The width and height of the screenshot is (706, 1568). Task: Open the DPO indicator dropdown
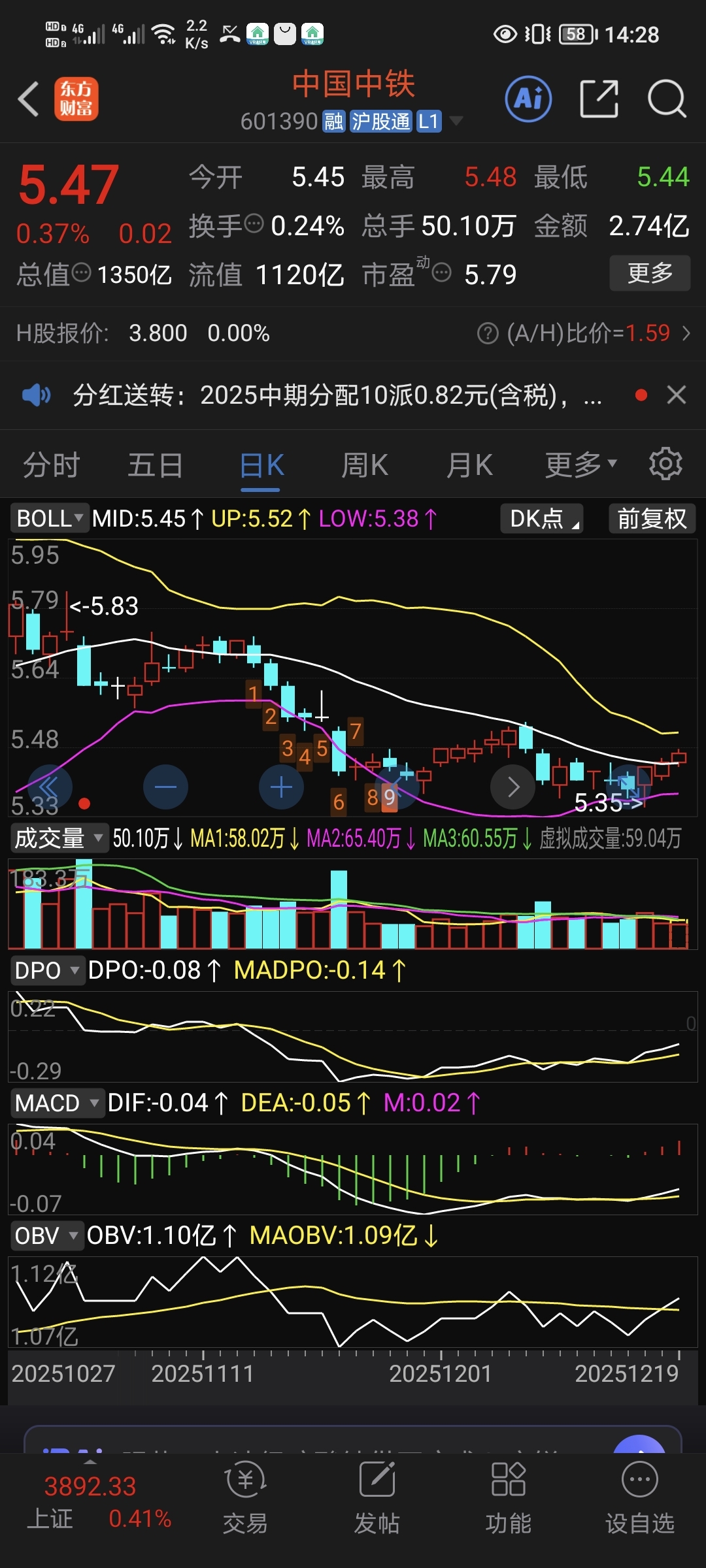[47, 971]
